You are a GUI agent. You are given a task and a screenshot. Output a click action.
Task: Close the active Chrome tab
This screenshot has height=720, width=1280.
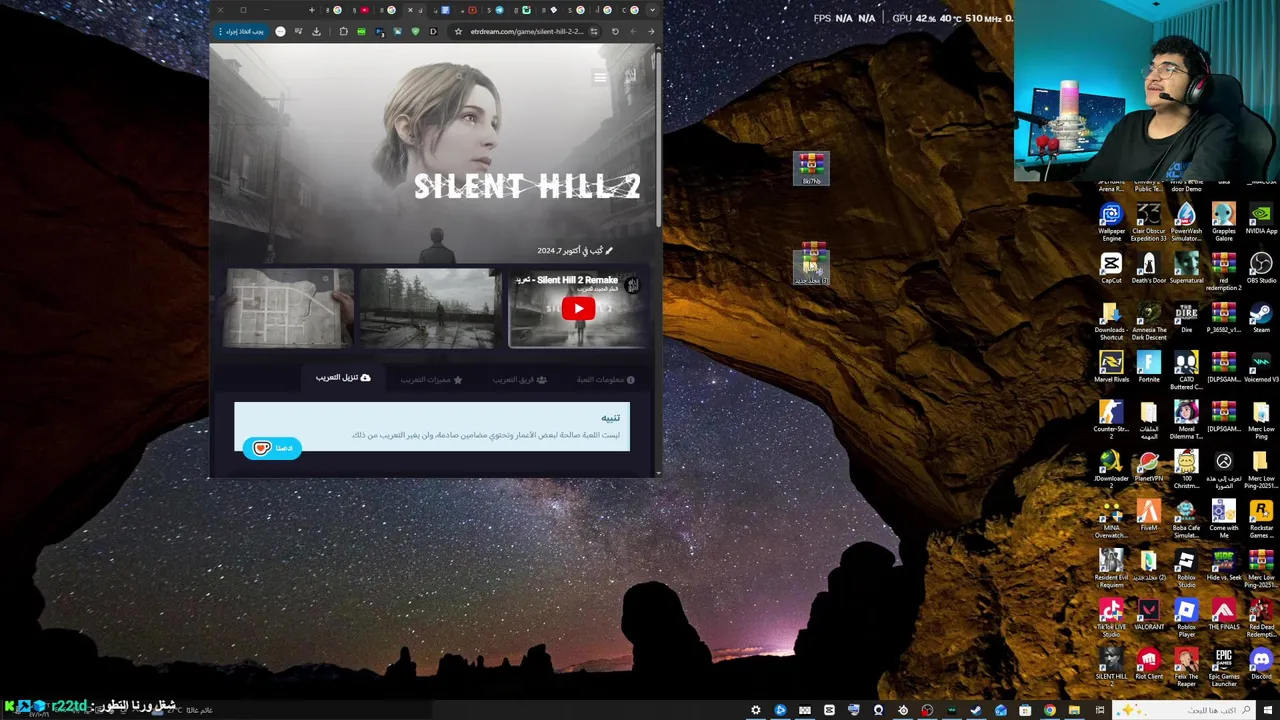(x=409, y=10)
